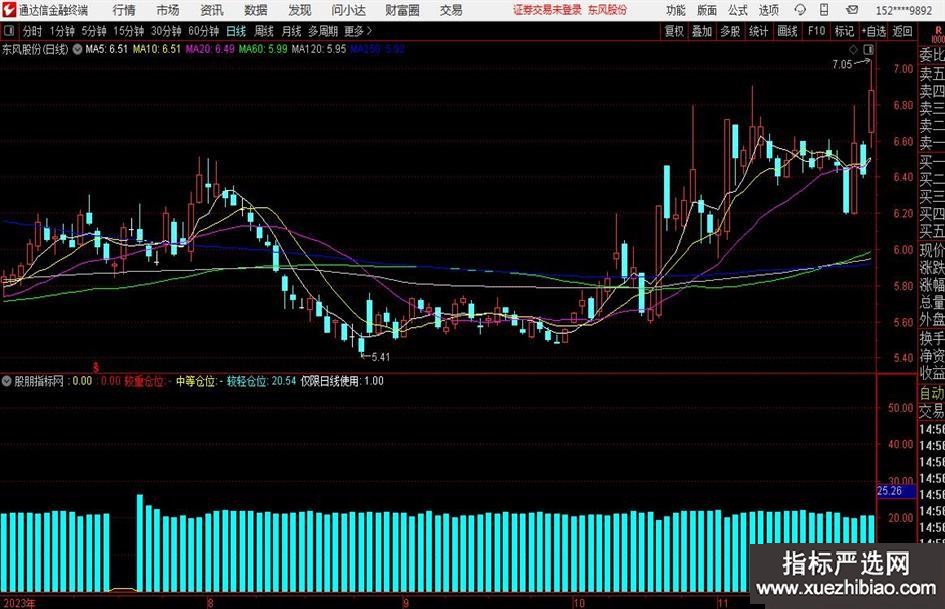Click the 25.26 highlighted axis value
Image resolution: width=945 pixels, height=609 pixels.
[x=889, y=491]
